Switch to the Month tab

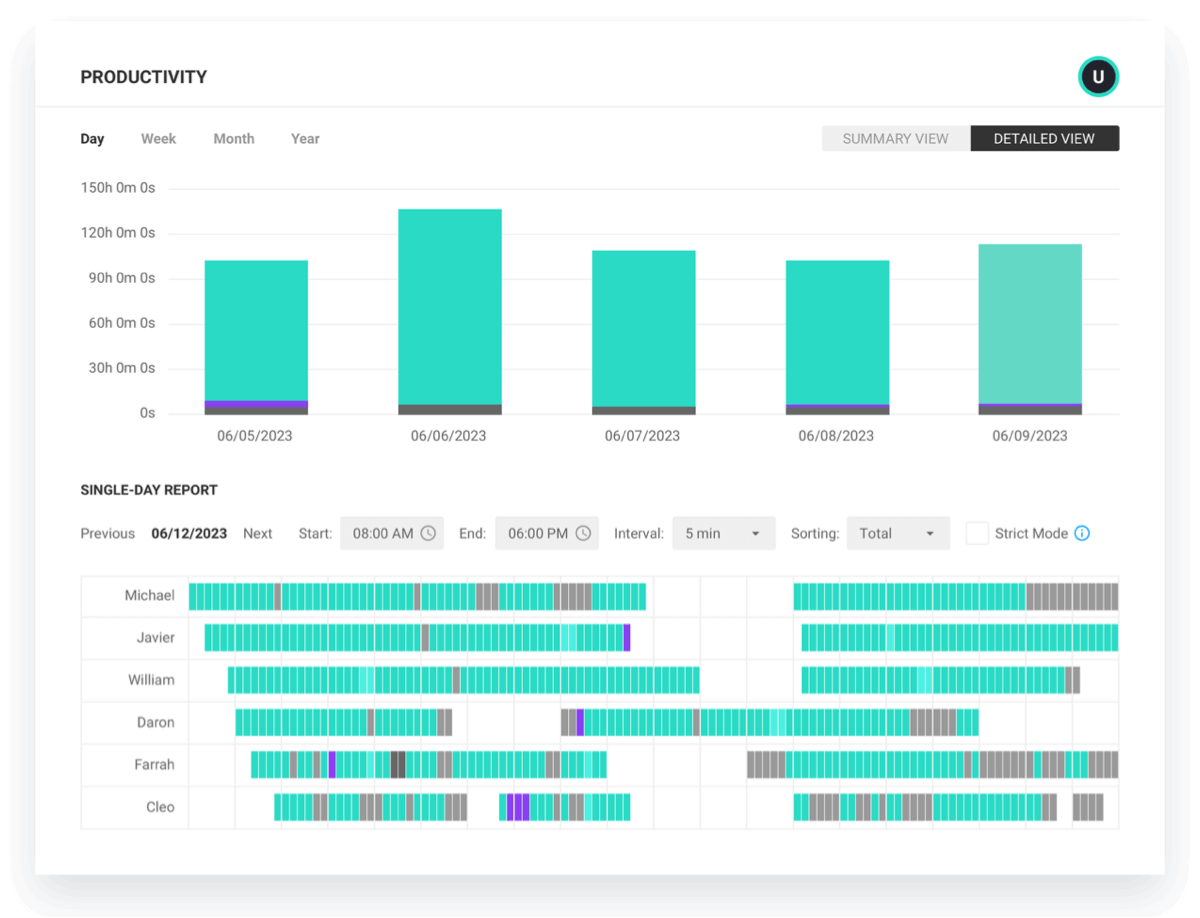(233, 138)
